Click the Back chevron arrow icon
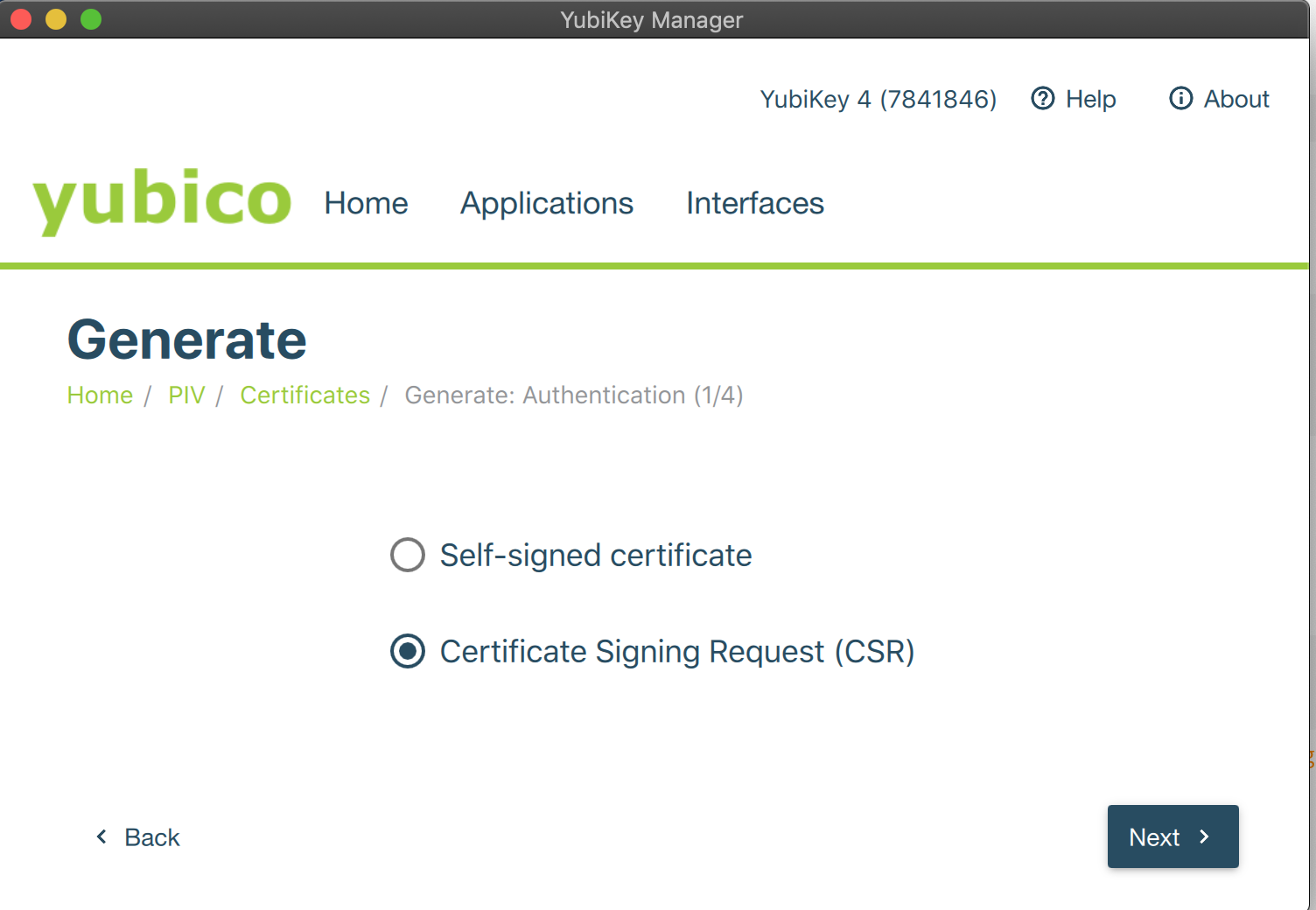This screenshot has height=910, width=1316. 101,837
